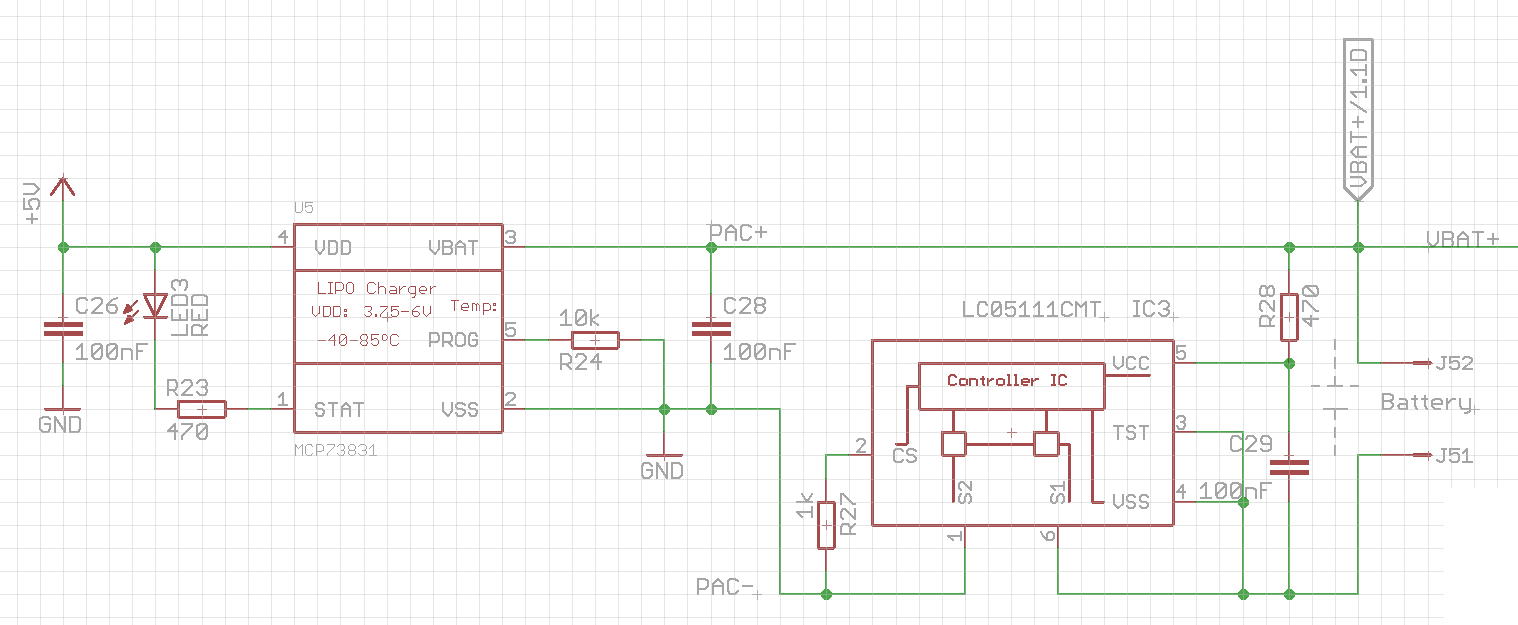Click the S2 MOSFET switch square

click(954, 443)
